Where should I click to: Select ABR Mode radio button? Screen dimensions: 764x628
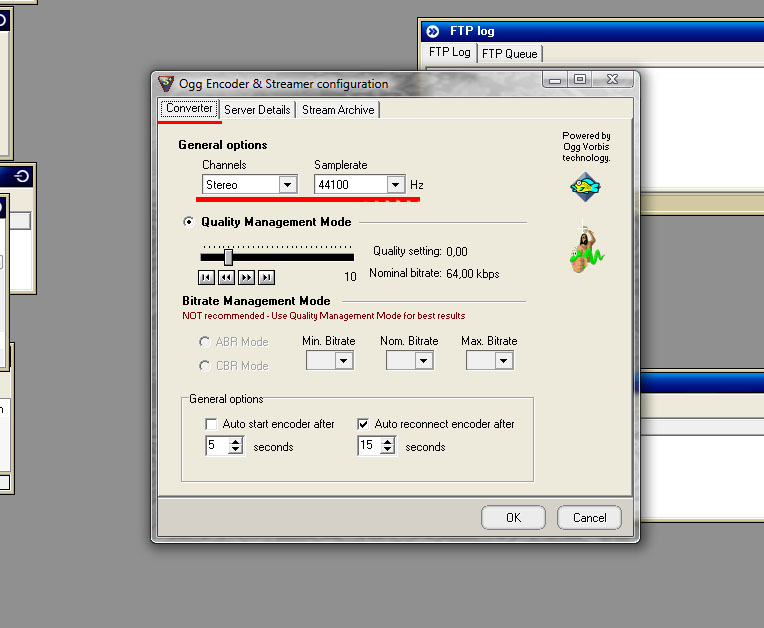(x=205, y=342)
